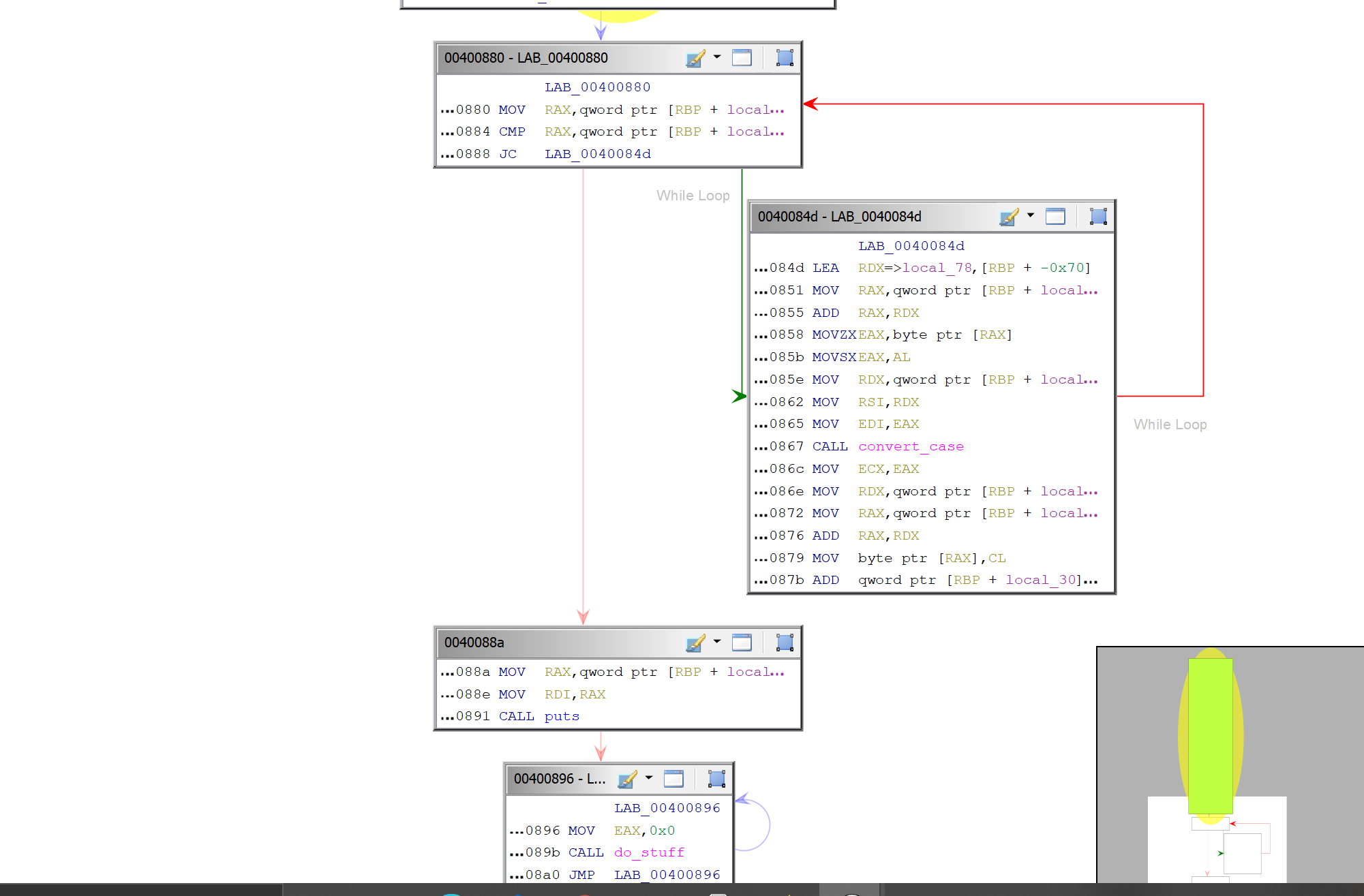Click group vertices icon on block 00400880

point(785,58)
